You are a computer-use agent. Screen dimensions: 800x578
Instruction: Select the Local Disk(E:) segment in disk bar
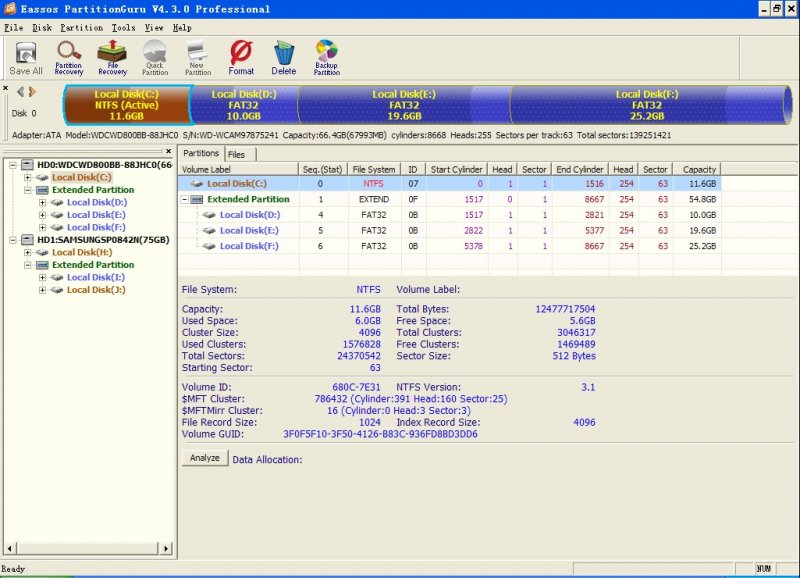[403, 105]
